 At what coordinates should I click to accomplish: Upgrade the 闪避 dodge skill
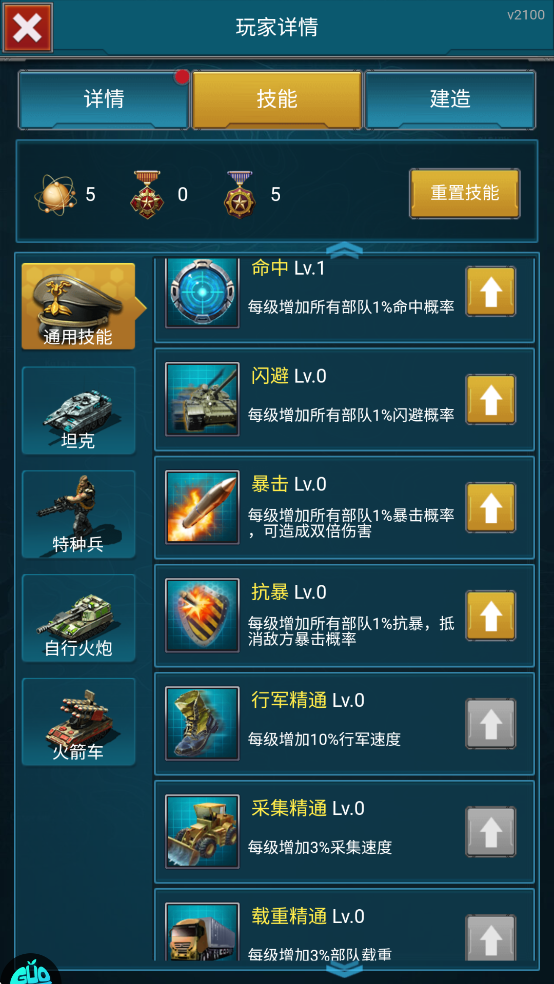click(491, 399)
